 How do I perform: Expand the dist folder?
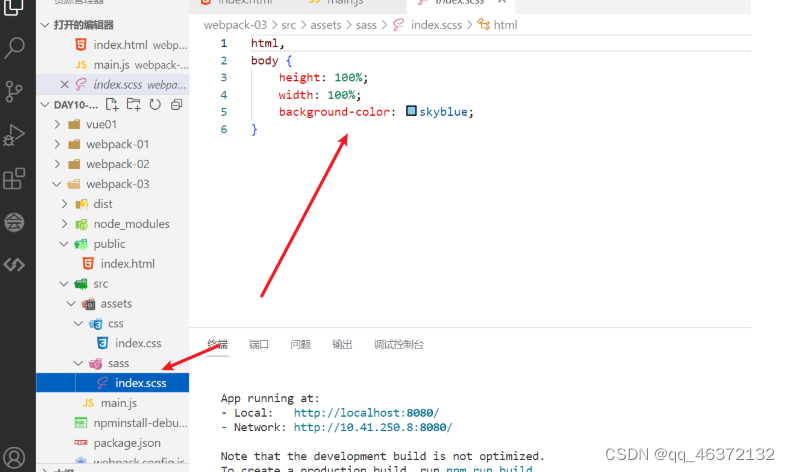64,204
